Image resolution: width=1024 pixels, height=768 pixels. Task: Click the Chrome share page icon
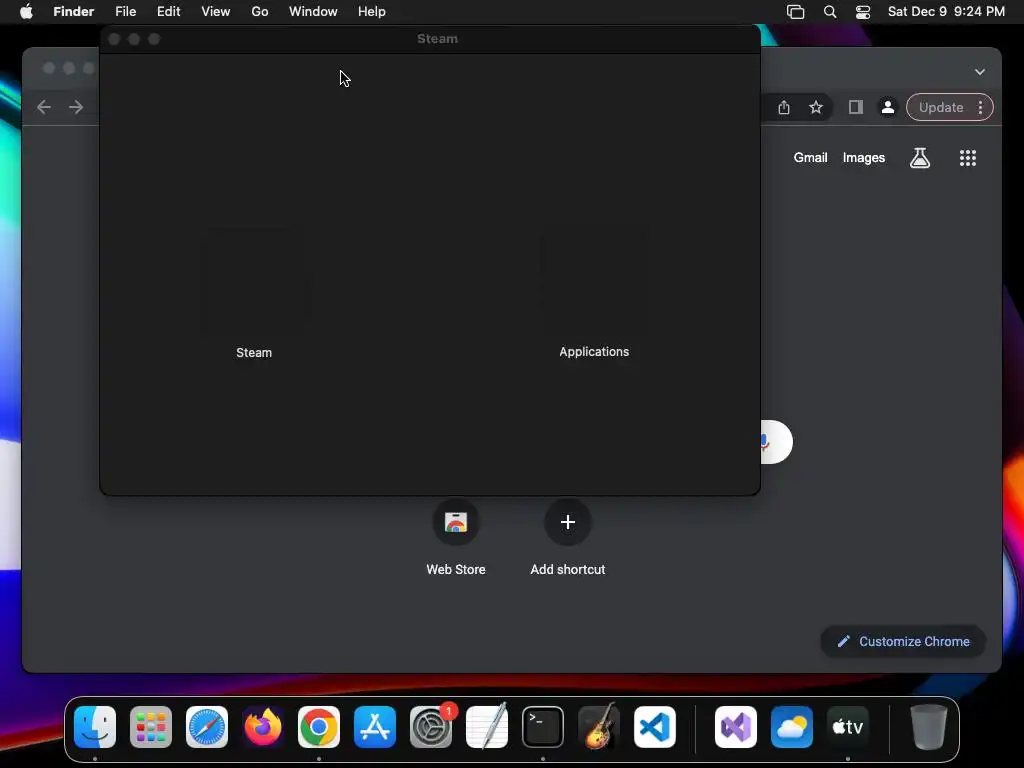coord(784,108)
